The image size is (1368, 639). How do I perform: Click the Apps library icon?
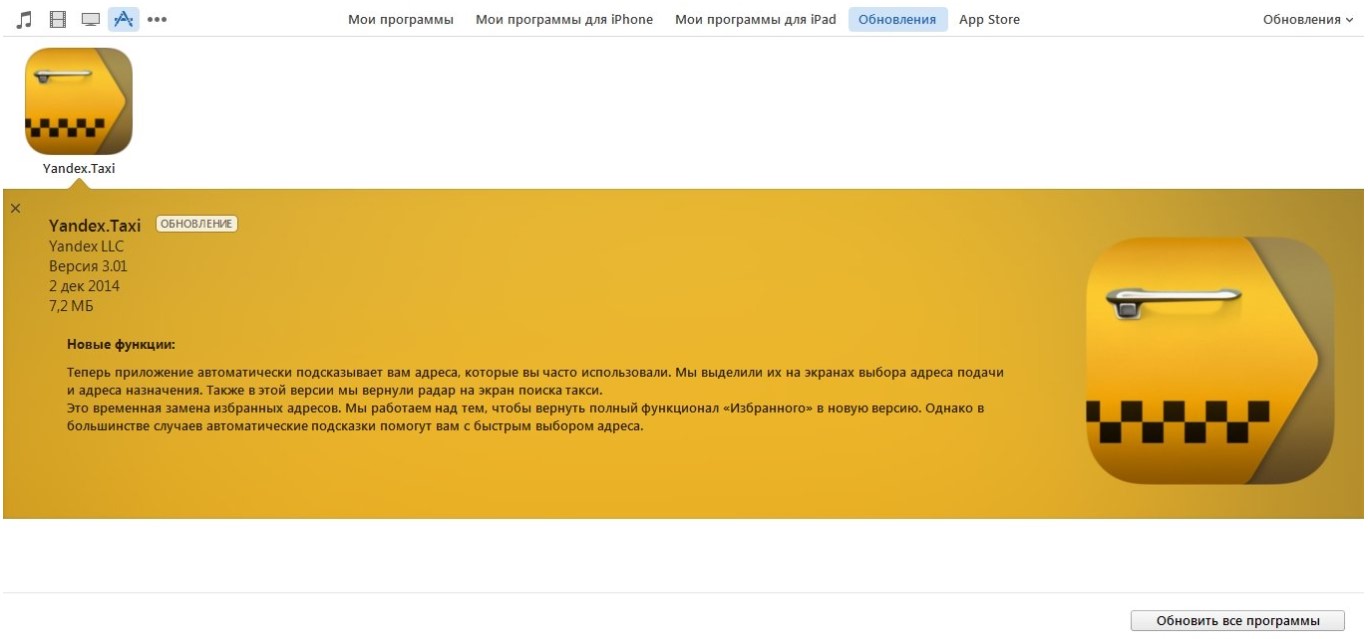coord(123,19)
